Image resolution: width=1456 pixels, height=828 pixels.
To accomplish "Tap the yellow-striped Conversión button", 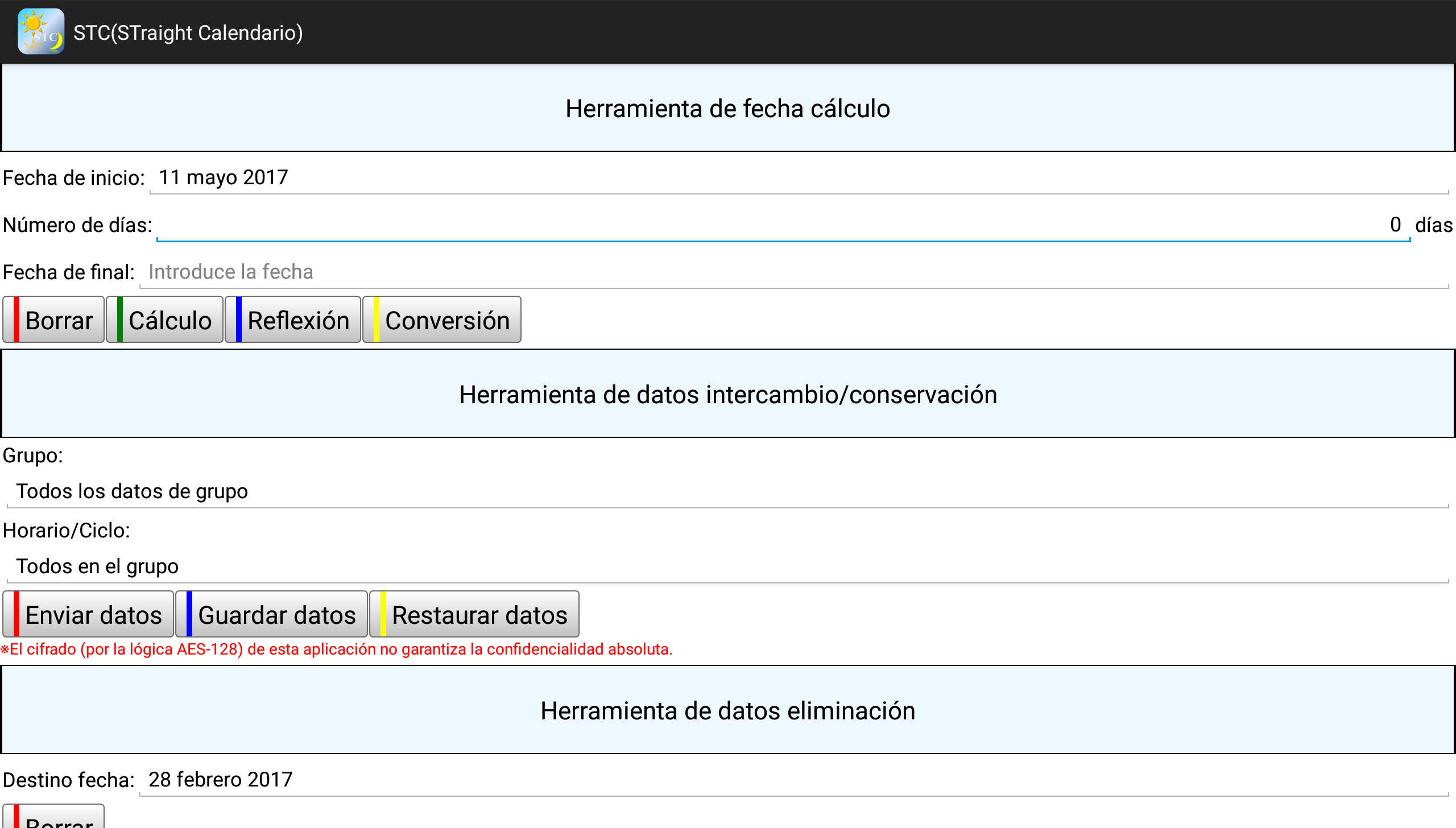I will pyautogui.click(x=441, y=320).
